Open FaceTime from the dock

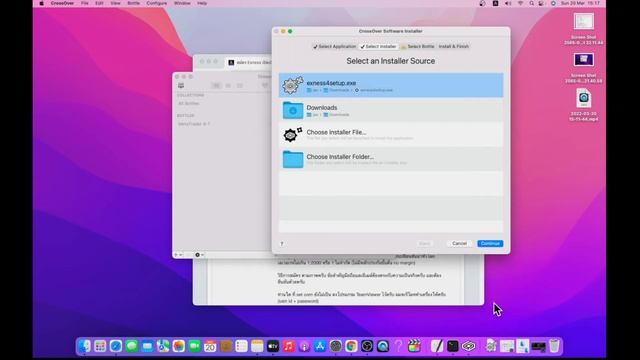194,346
